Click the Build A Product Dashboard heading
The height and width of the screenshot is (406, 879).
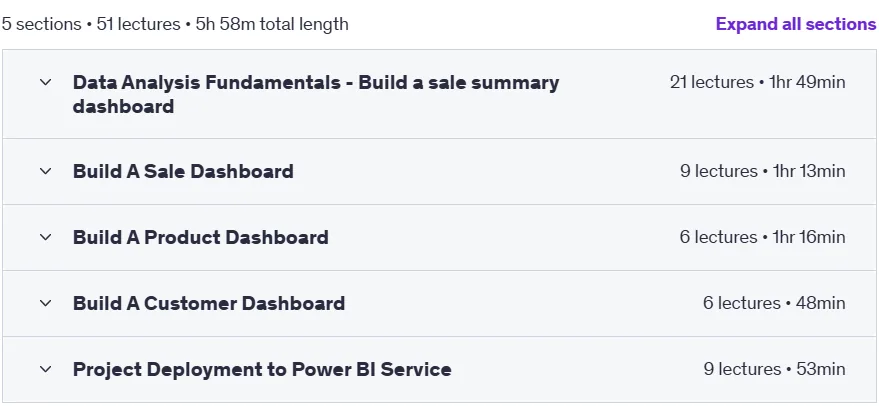(x=201, y=237)
